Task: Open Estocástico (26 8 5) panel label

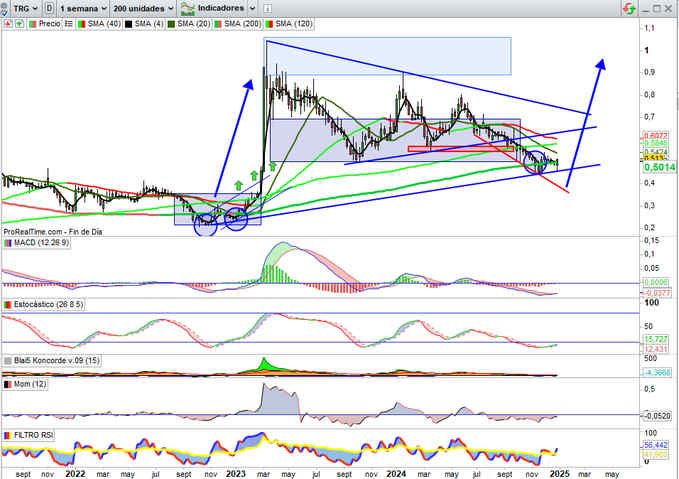Action: coord(48,305)
